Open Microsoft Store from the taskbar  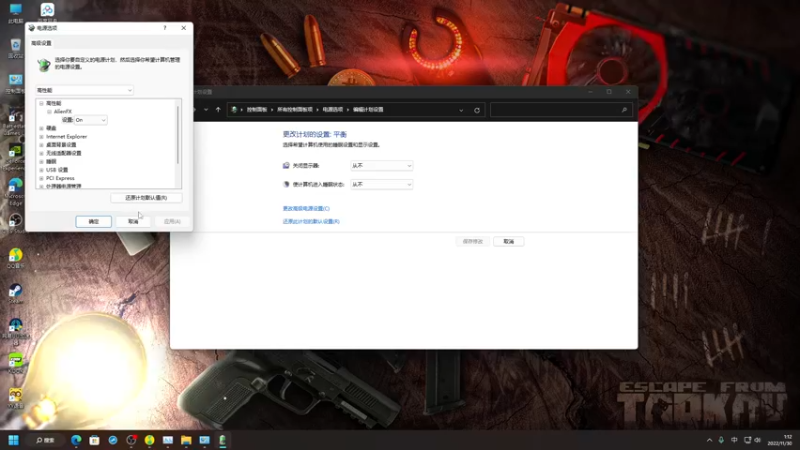(94, 440)
